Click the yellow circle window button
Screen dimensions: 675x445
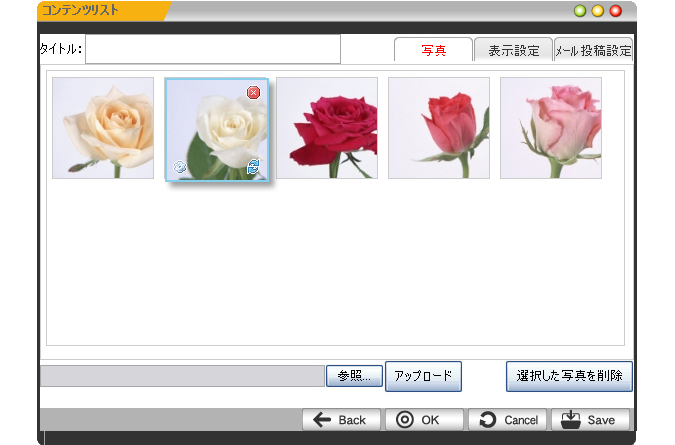tap(598, 11)
